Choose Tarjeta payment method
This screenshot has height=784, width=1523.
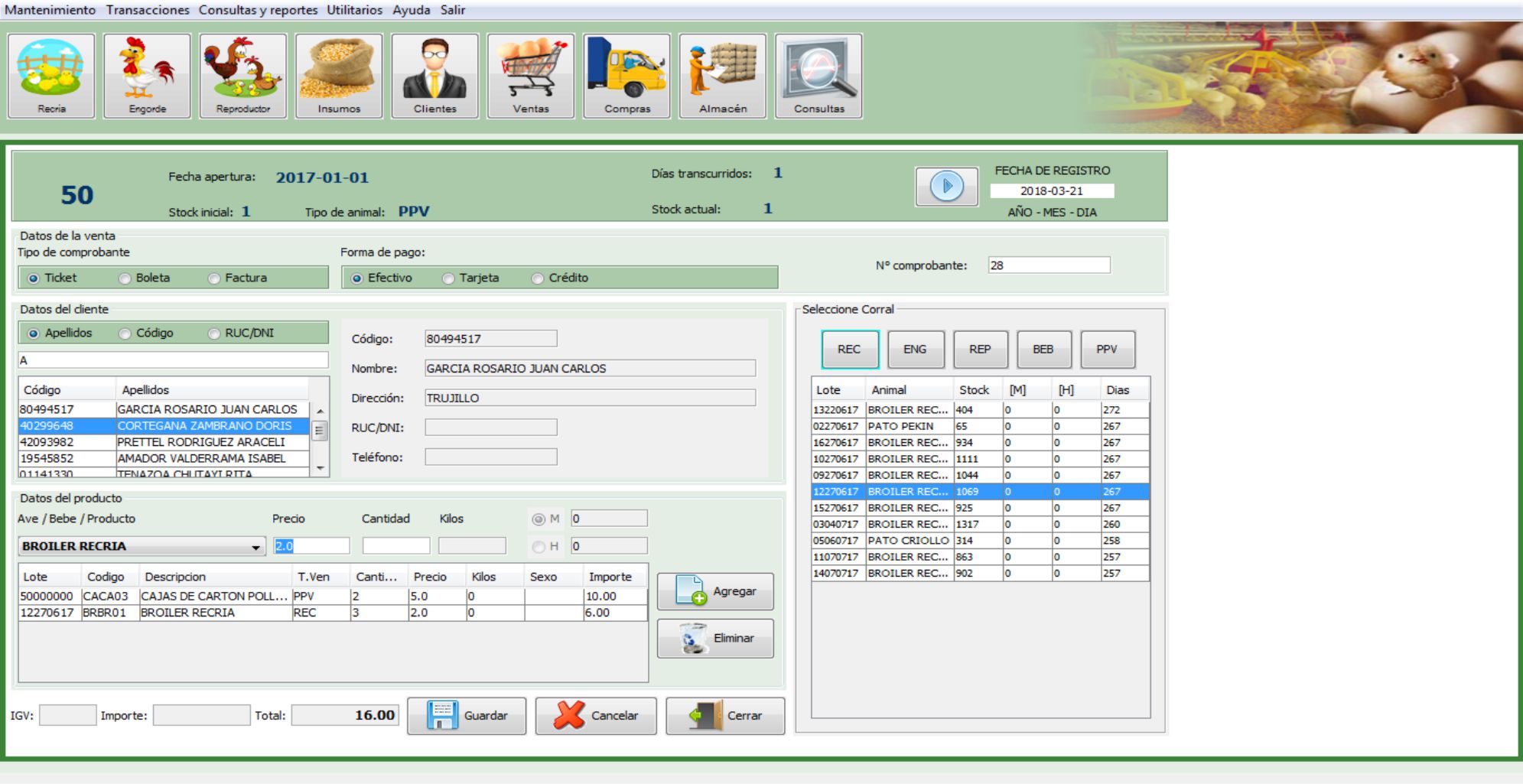click(449, 278)
